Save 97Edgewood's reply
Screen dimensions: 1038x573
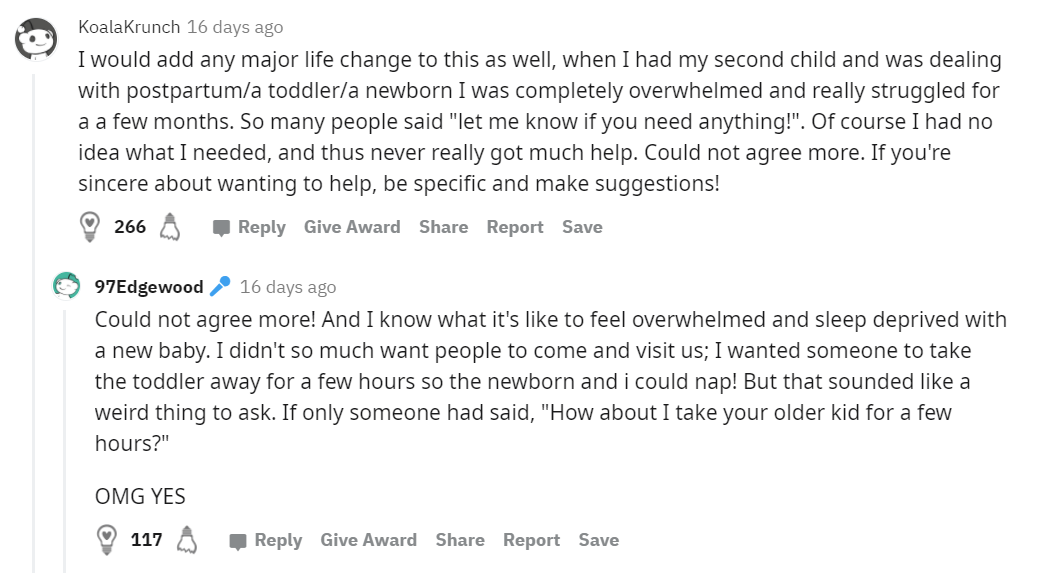(599, 540)
